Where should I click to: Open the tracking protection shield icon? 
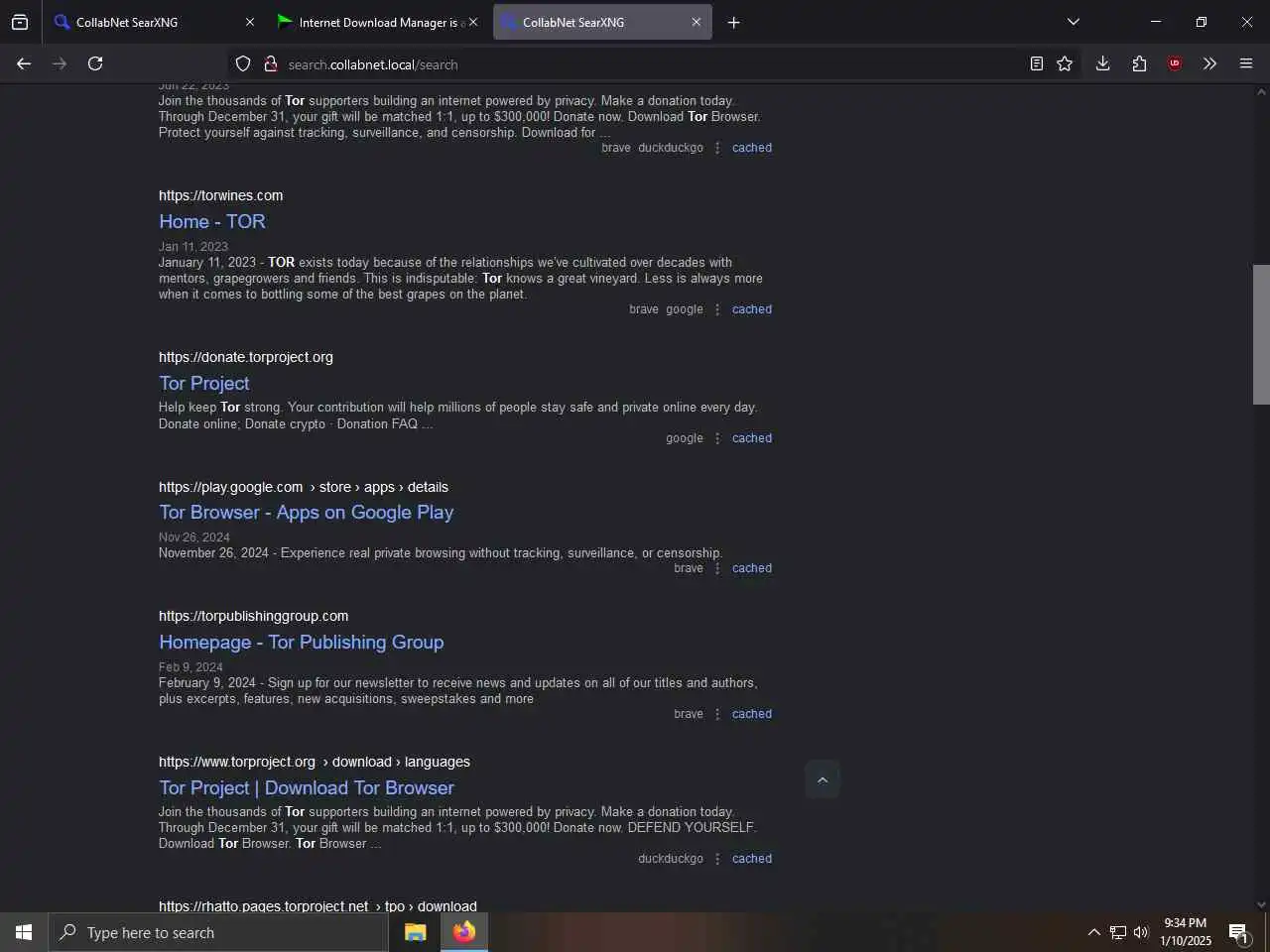[x=243, y=63]
